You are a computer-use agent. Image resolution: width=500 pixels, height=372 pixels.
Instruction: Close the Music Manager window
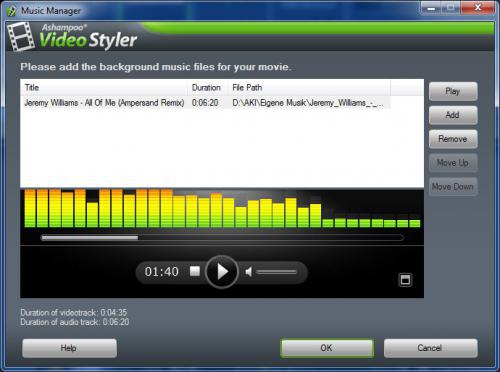coord(477,7)
